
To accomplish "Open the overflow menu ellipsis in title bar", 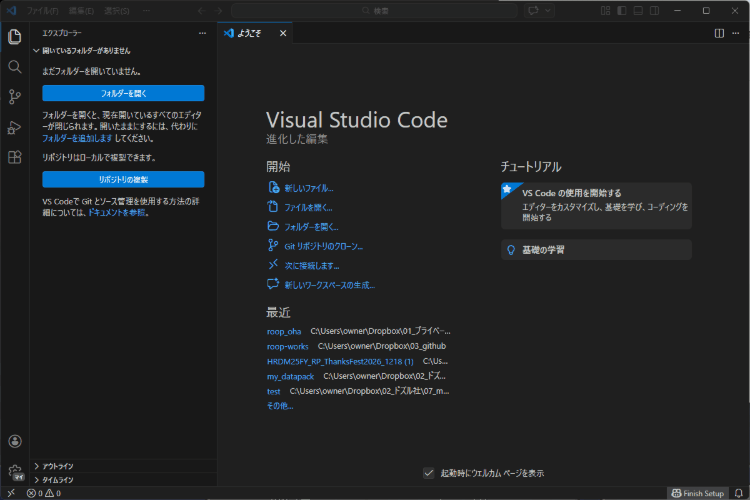I will pyautogui.click(x=146, y=11).
